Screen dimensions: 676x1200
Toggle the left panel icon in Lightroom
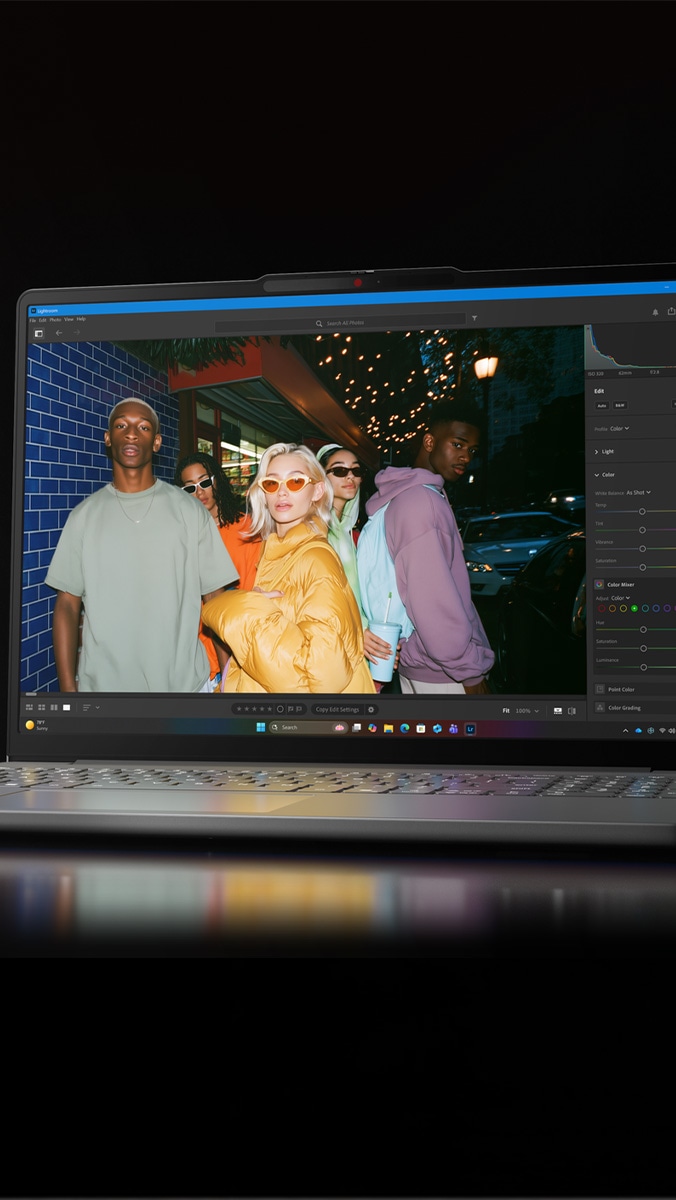(38, 333)
